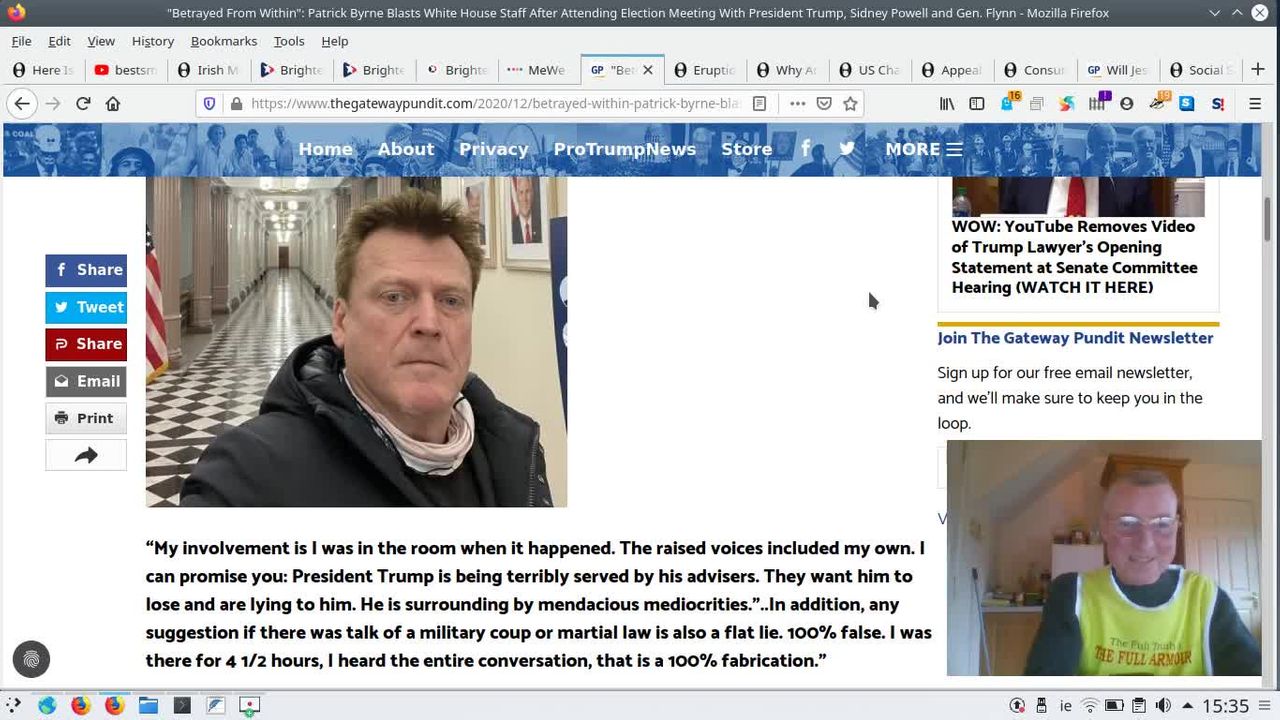The height and width of the screenshot is (720, 1280).
Task: Go to the Firefox home page
Action: pos(113,104)
